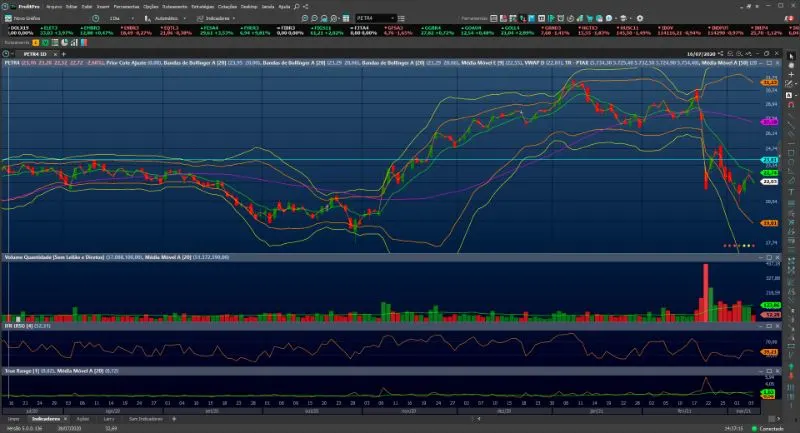Click the shopping cart icon in Ferramentas toolbar
The height and width of the screenshot is (433, 800).
tap(590, 18)
